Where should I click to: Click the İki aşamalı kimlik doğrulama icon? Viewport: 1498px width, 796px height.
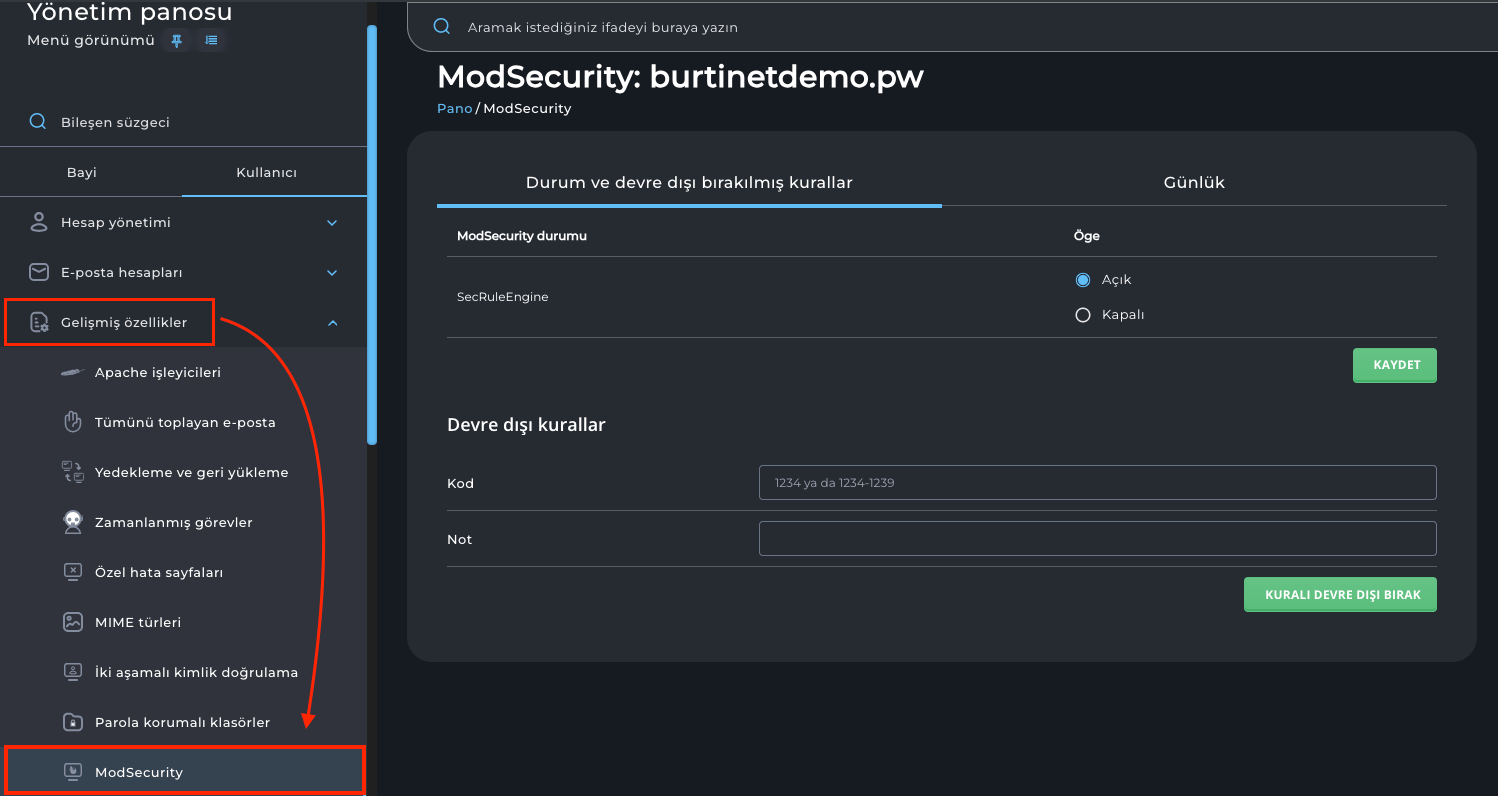pyautogui.click(x=71, y=671)
